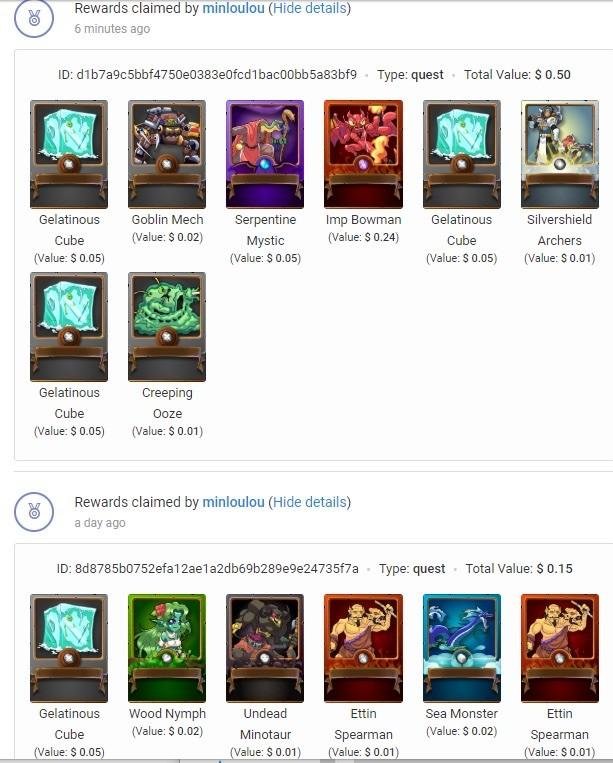Open the Undead Minotaur card
This screenshot has width=613, height=763.
265,648
